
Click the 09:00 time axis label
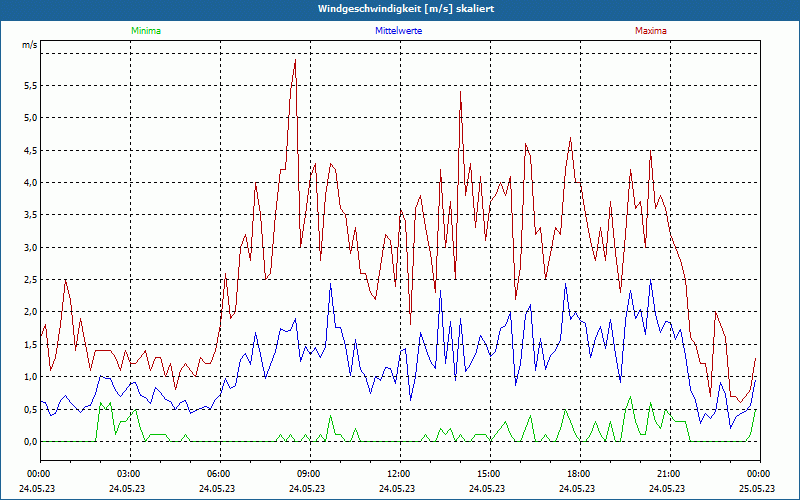coord(309,474)
